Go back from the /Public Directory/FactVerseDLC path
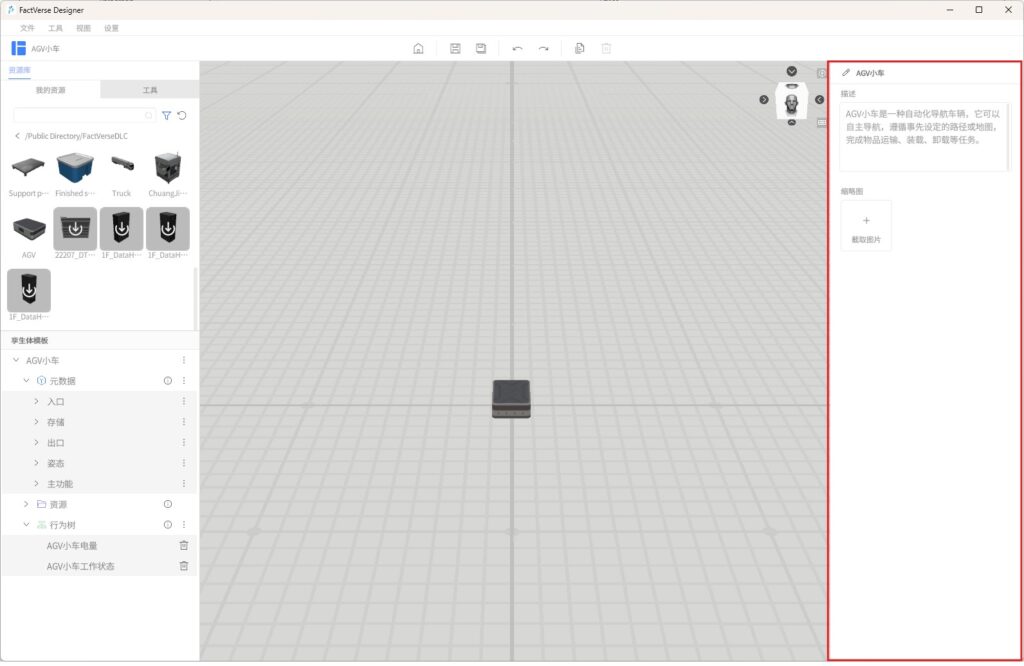This screenshot has width=1024, height=666. coord(17,136)
